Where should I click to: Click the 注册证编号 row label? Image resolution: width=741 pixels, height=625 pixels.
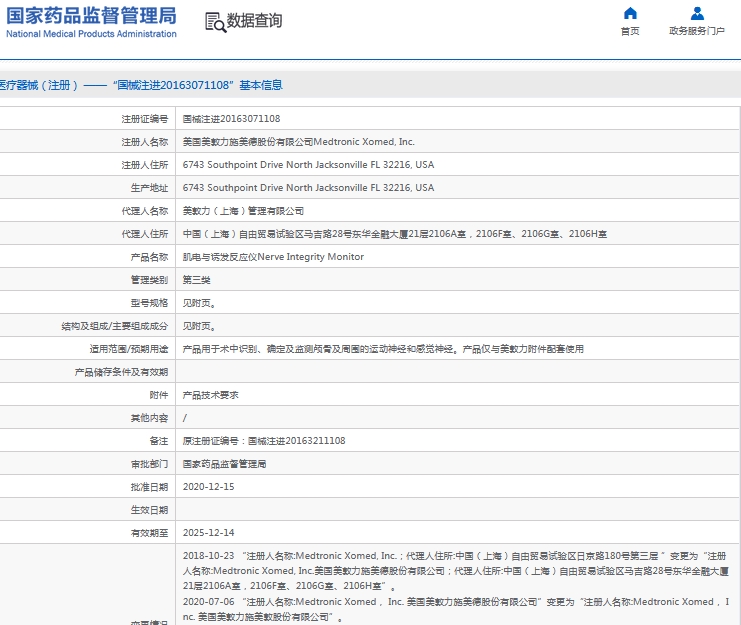point(145,119)
